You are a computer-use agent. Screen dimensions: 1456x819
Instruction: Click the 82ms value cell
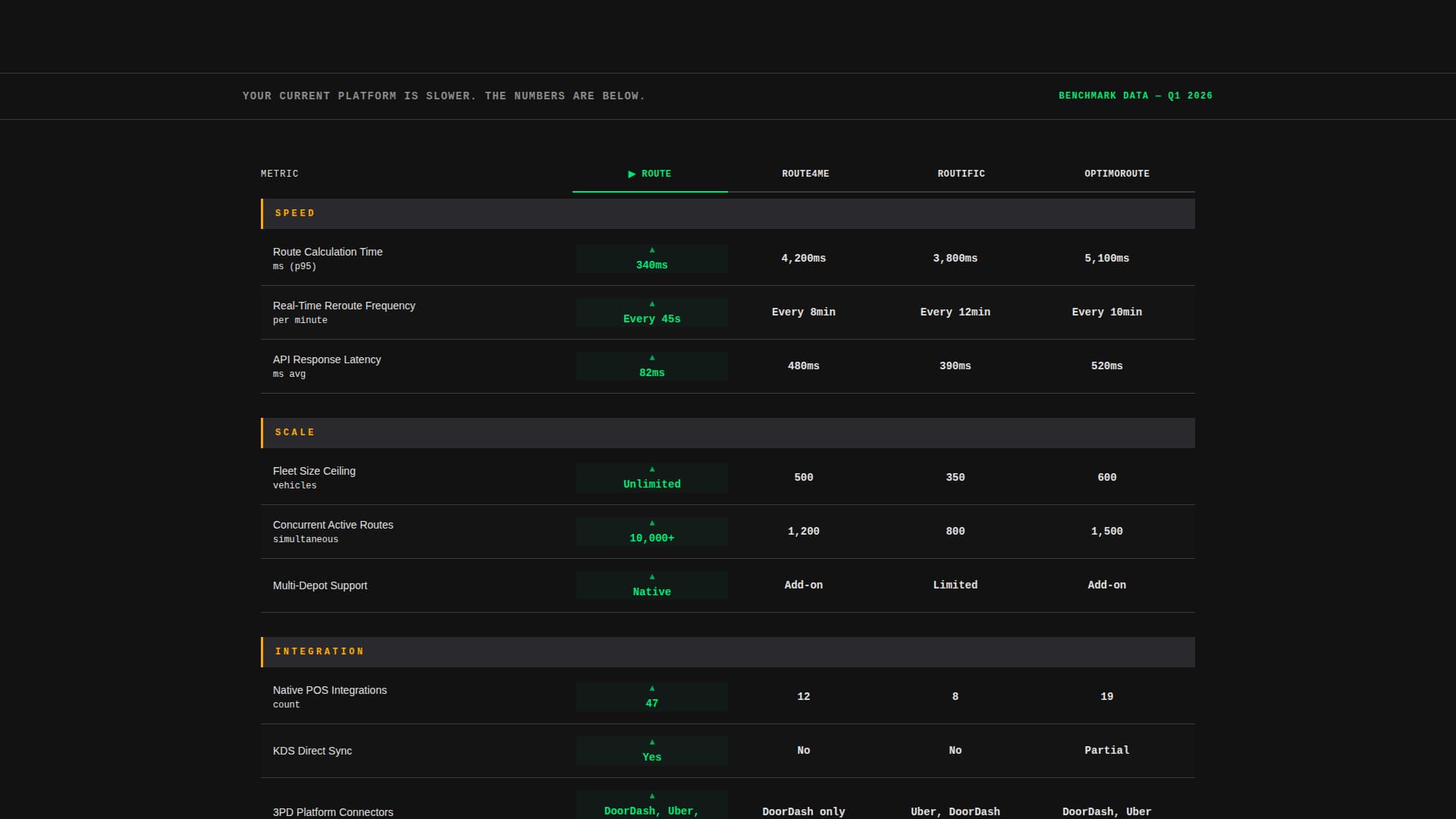(652, 366)
